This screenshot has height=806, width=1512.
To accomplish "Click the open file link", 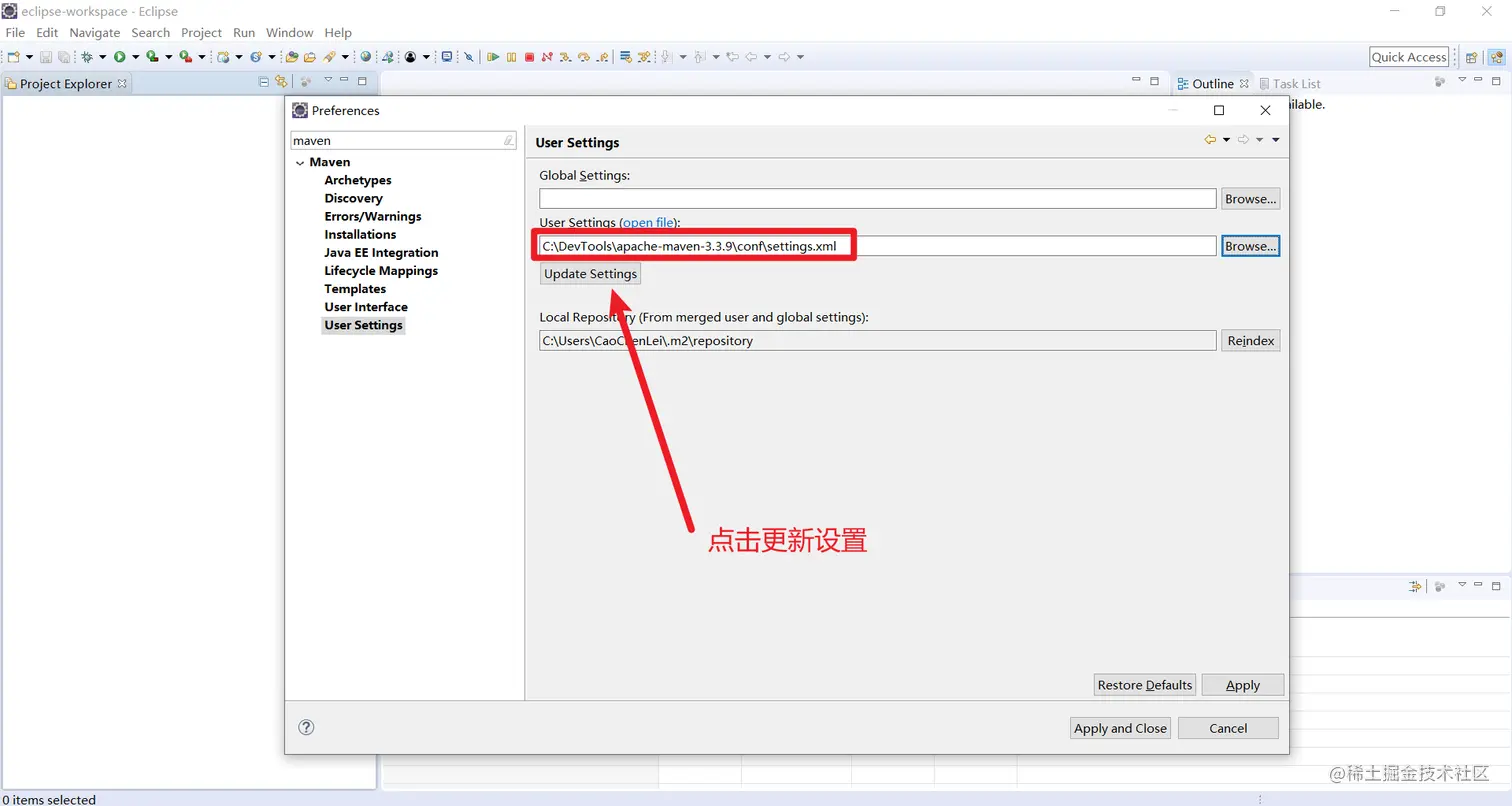I will pyautogui.click(x=649, y=222).
